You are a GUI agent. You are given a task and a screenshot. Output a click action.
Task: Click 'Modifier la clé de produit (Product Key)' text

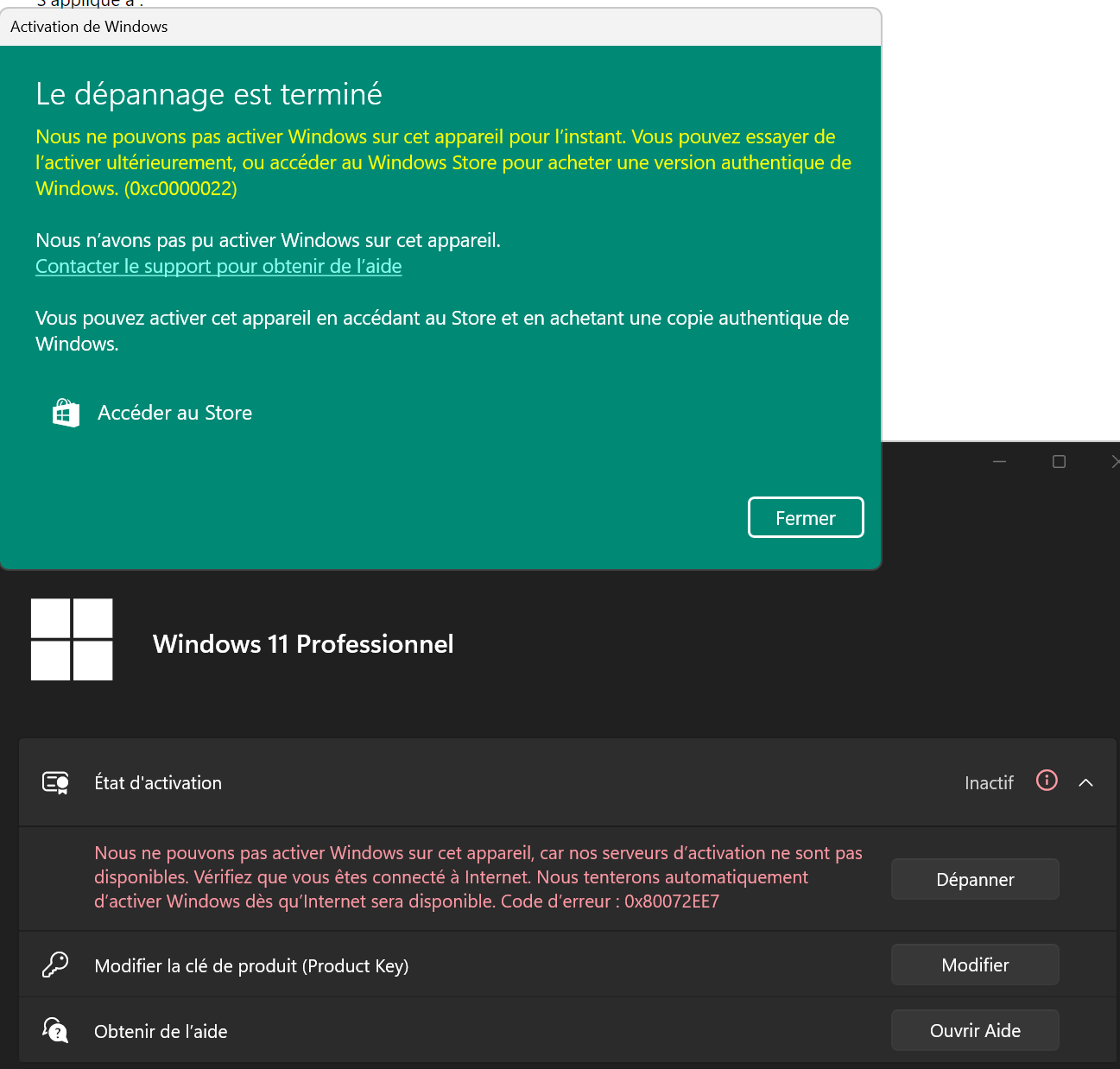(251, 965)
